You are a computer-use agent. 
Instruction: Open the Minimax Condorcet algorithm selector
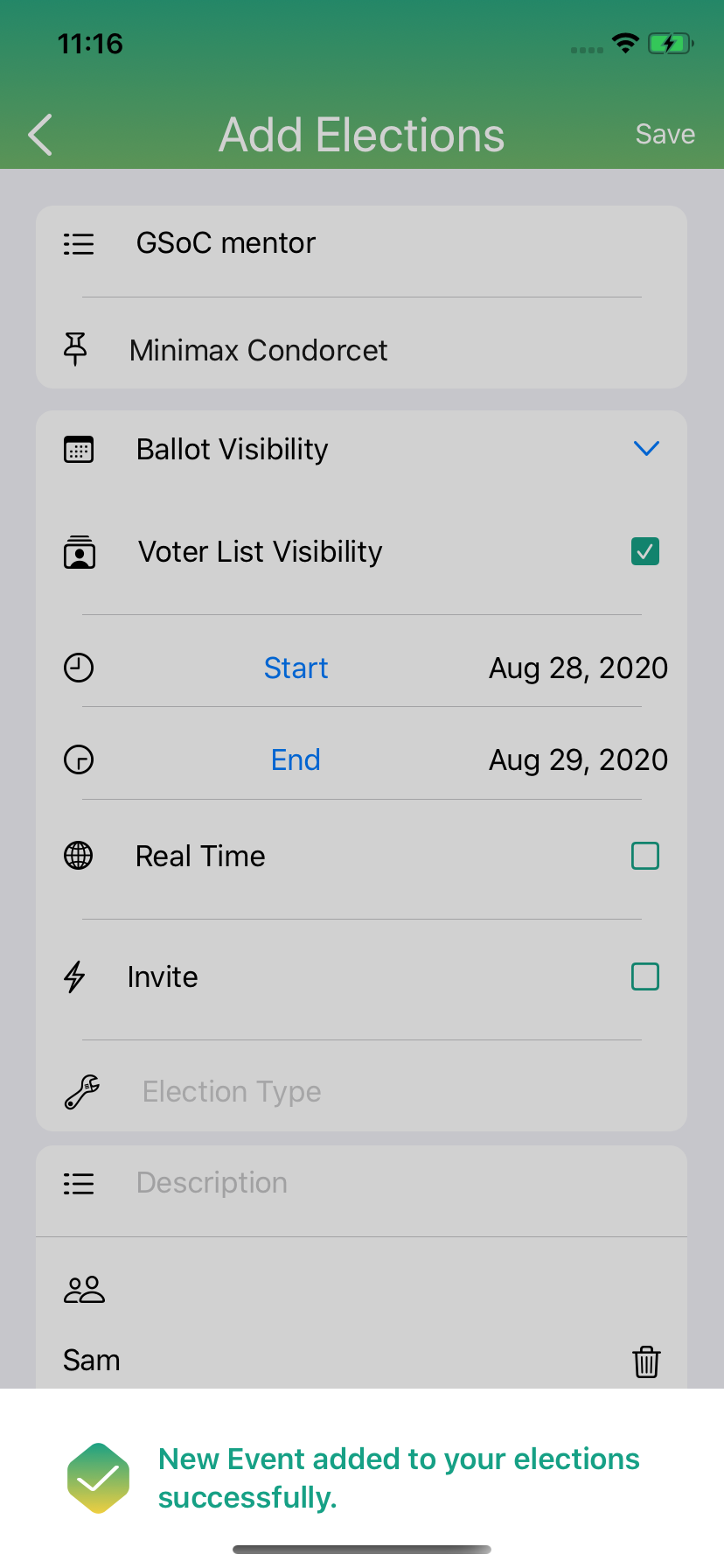[x=362, y=350]
